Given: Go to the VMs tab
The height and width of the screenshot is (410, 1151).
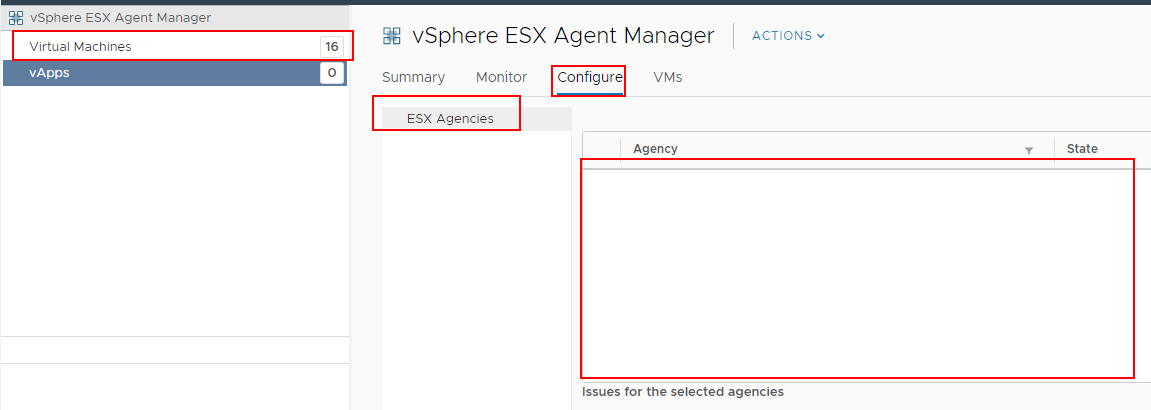Looking at the screenshot, I should pyautogui.click(x=667, y=77).
